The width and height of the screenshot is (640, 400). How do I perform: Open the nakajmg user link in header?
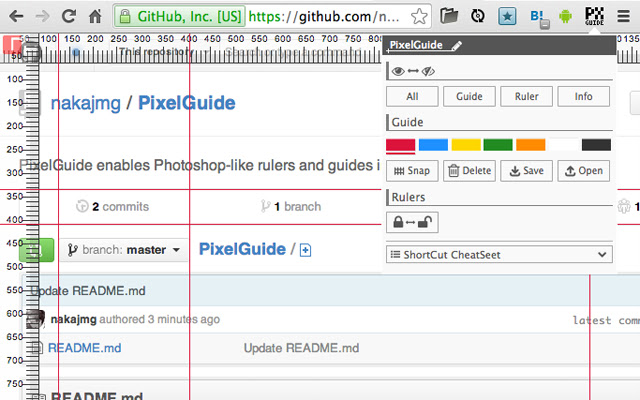(x=86, y=103)
